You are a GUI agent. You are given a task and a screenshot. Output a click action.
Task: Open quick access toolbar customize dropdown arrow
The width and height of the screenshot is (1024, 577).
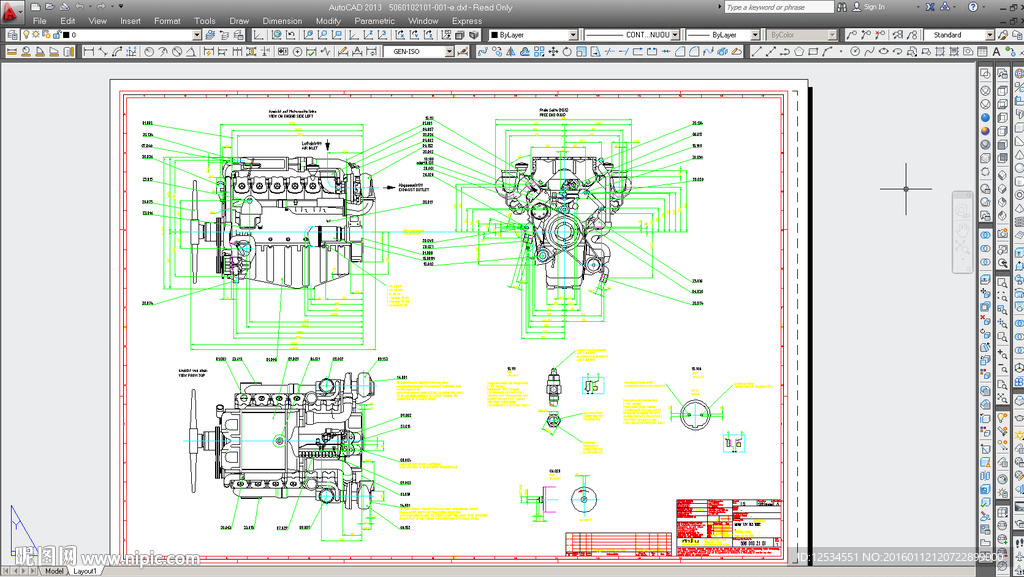pos(121,7)
